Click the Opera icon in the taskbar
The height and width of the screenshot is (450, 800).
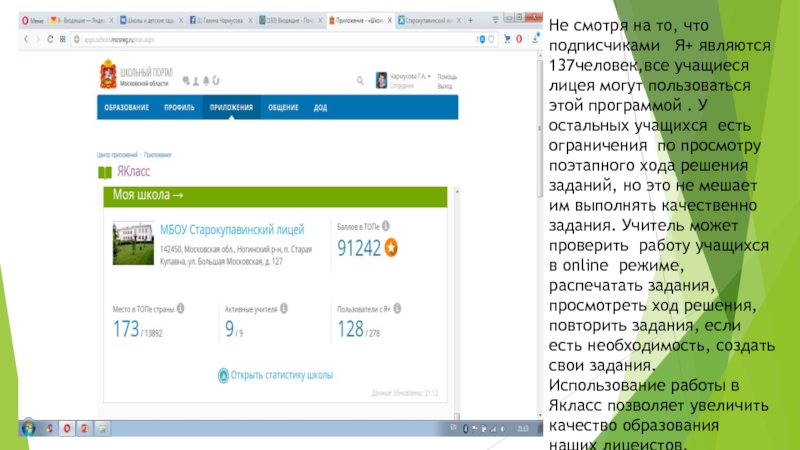[x=67, y=429]
